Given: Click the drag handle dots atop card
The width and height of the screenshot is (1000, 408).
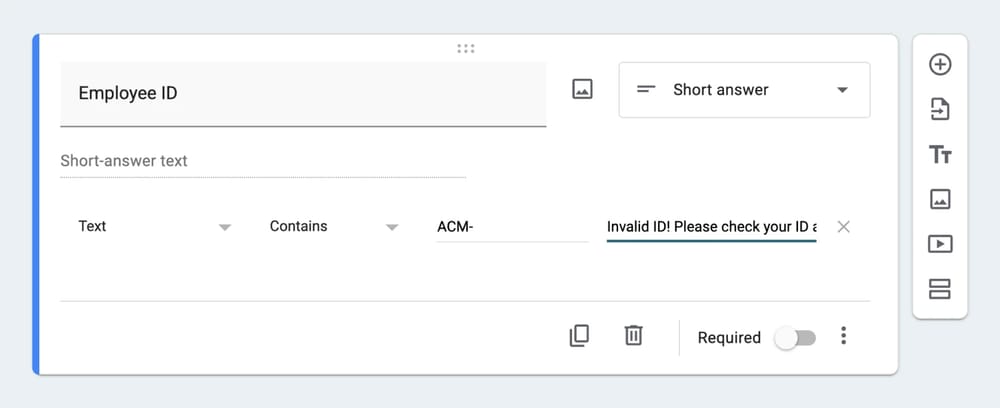Looking at the screenshot, I should click(465, 48).
